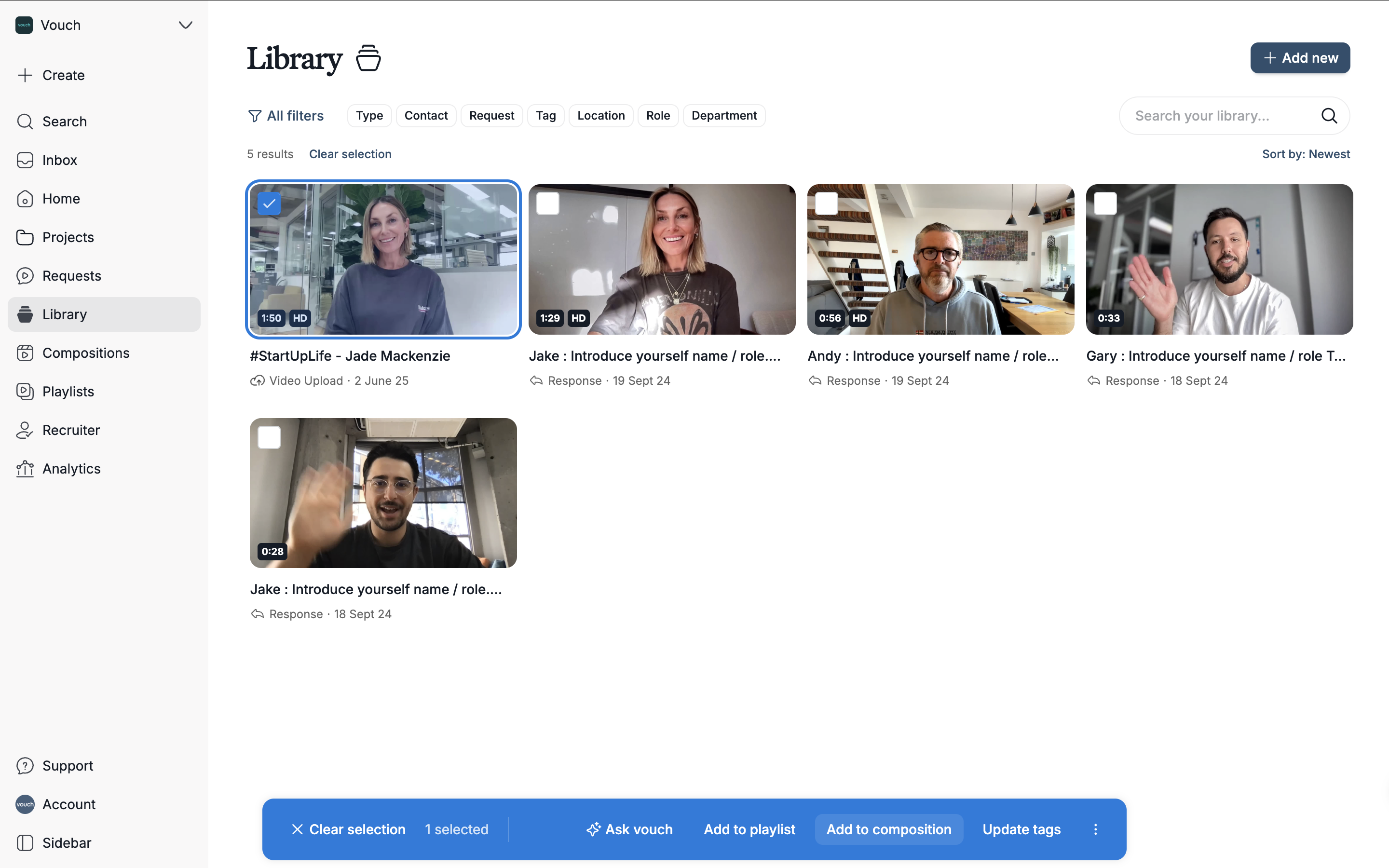The image size is (1389, 868).
Task: Expand the Vouch workspace switcher chevron
Action: point(185,25)
